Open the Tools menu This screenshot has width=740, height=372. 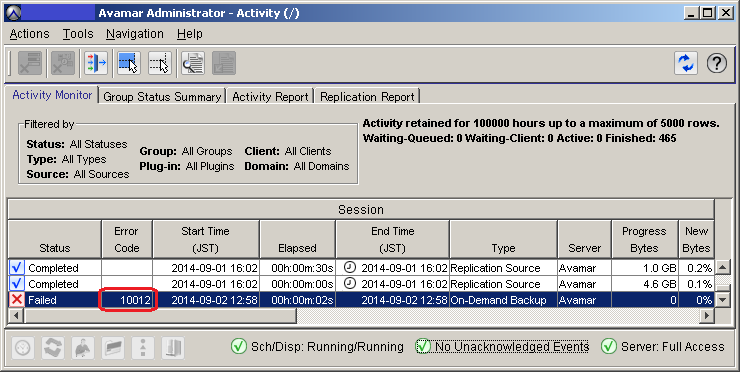78,34
